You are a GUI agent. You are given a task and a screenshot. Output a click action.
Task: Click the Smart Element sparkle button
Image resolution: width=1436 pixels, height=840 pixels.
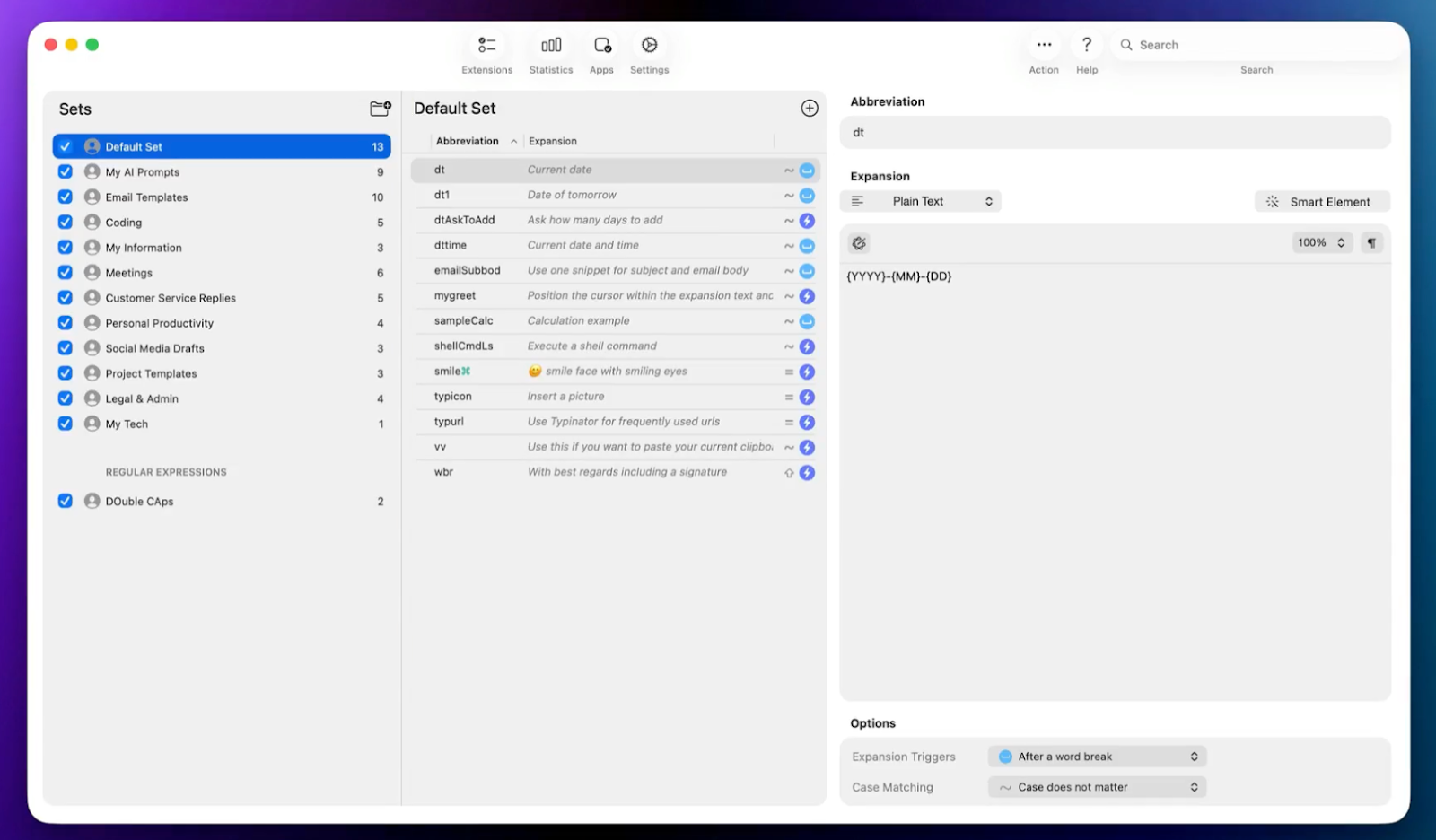tap(1322, 202)
